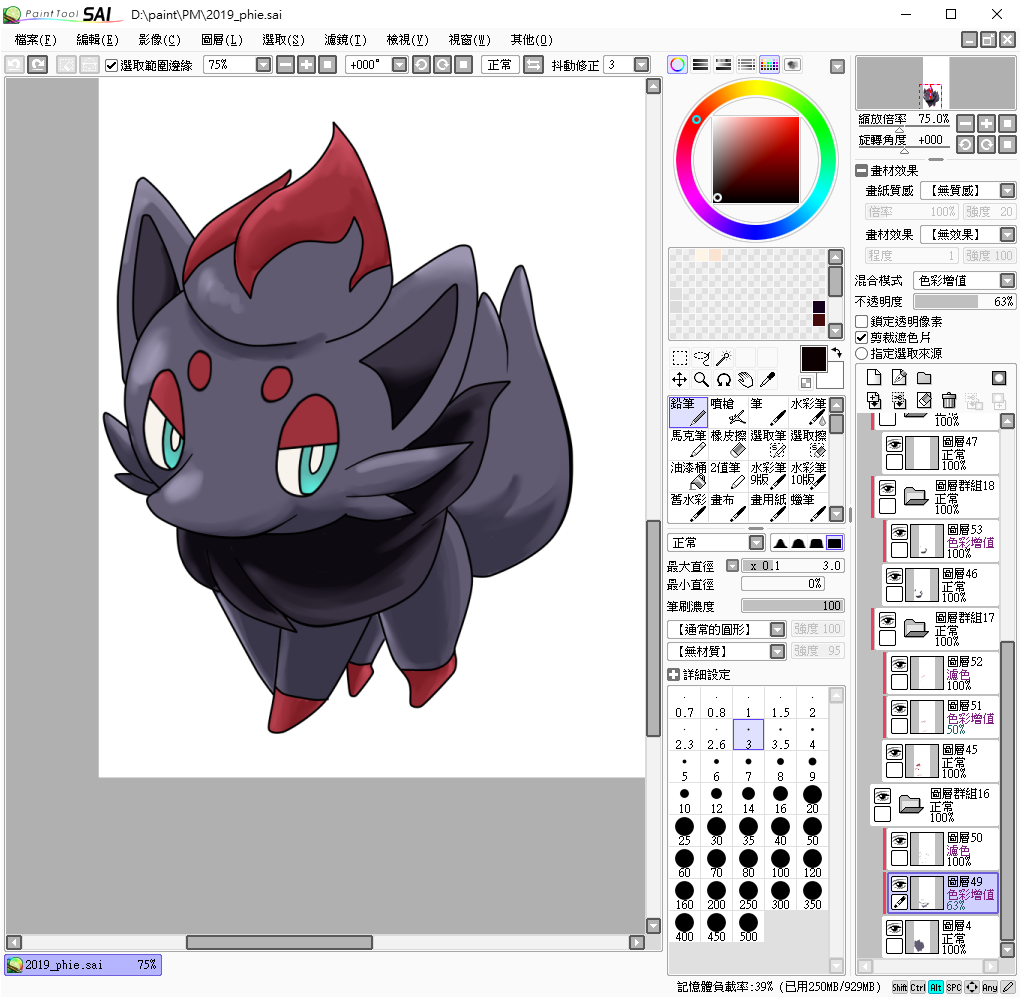Toggle the scratchpad panel icon
The width and height of the screenshot is (1021, 998).
(792, 64)
